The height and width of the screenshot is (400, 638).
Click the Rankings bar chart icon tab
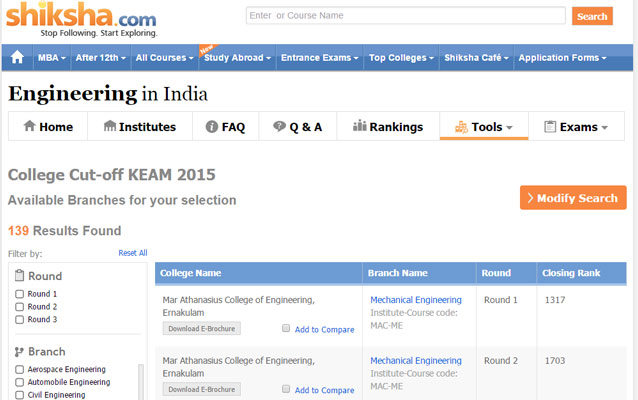(358, 127)
